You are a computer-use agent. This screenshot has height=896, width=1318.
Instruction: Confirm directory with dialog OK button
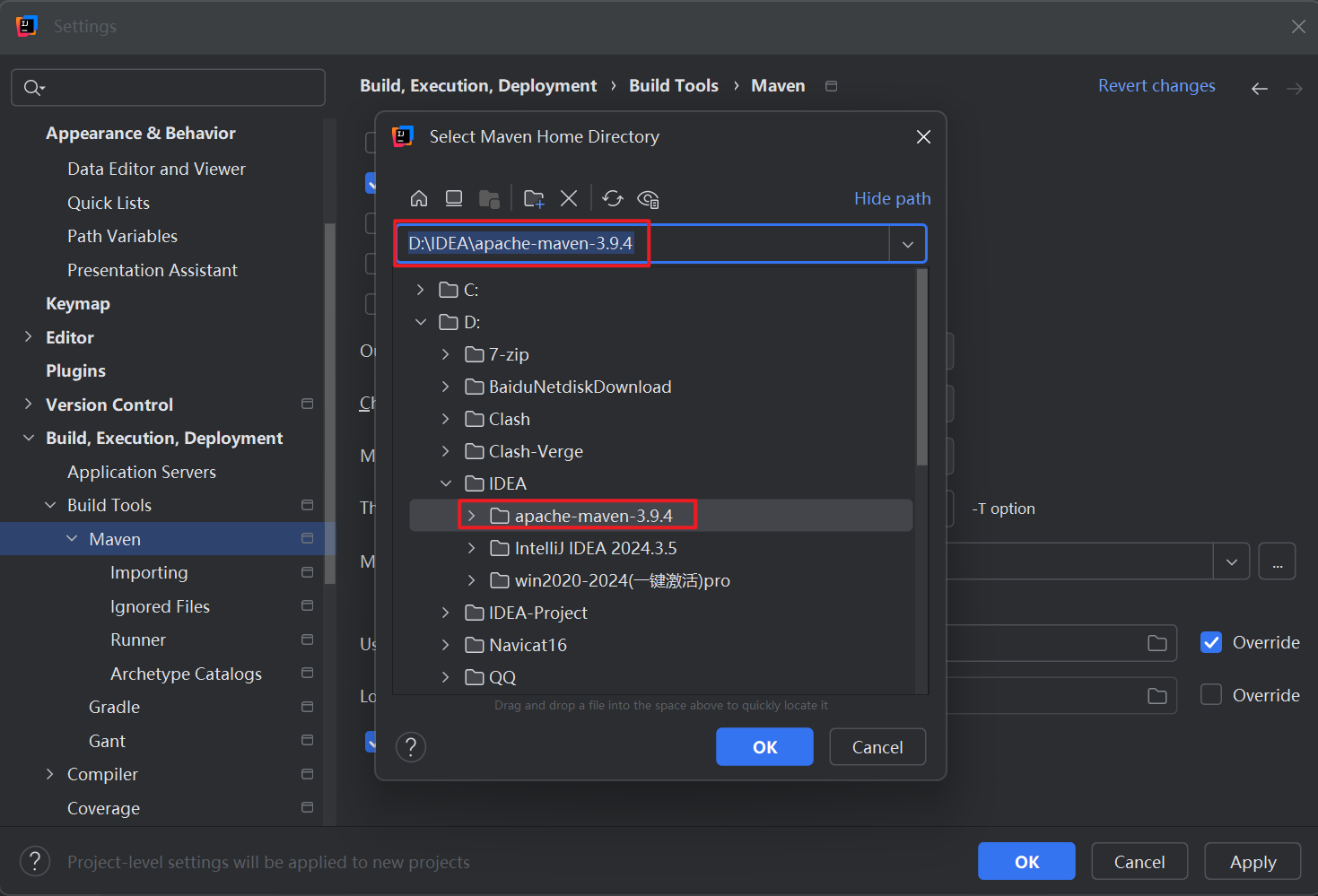click(764, 747)
